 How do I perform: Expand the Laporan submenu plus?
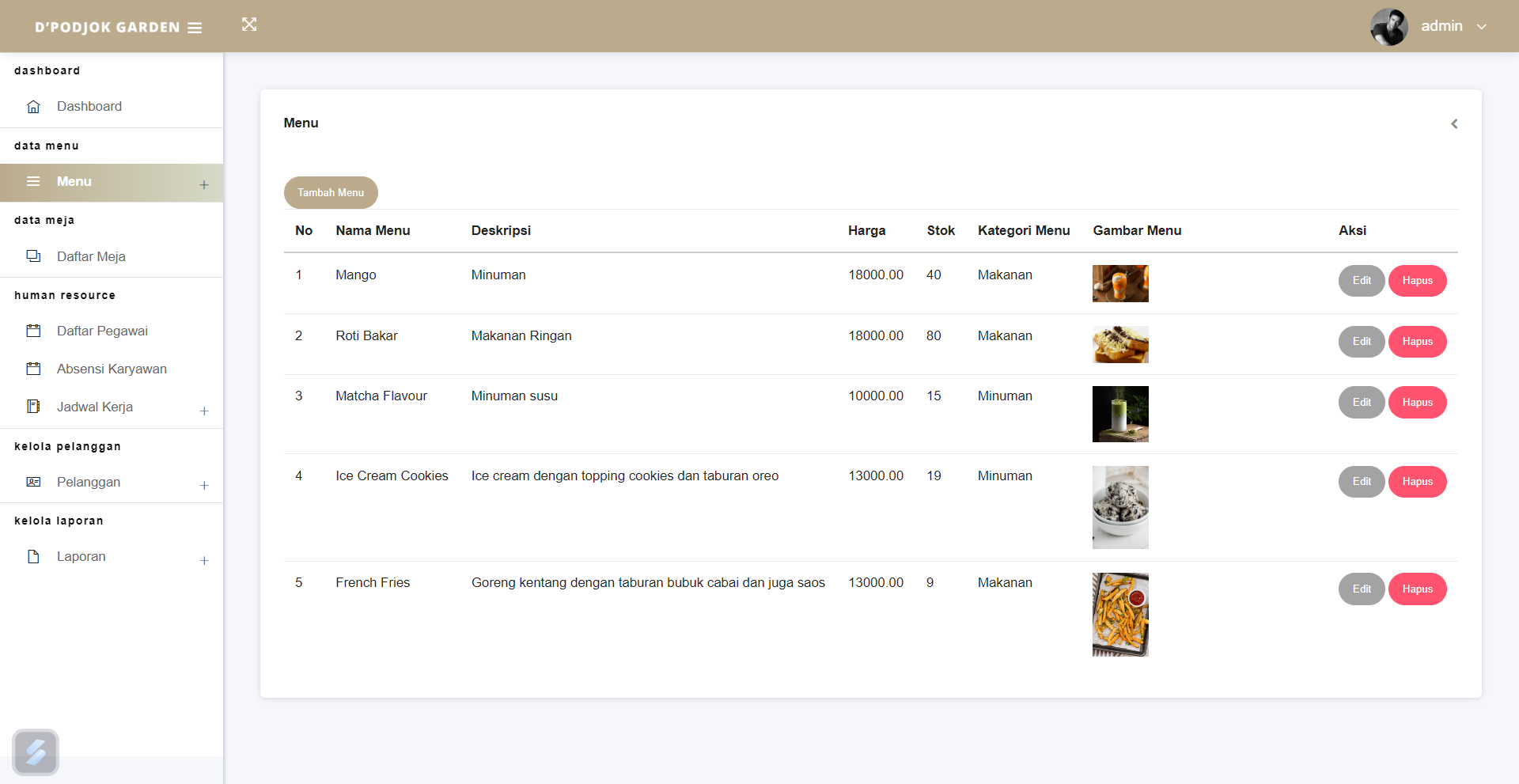click(x=204, y=560)
